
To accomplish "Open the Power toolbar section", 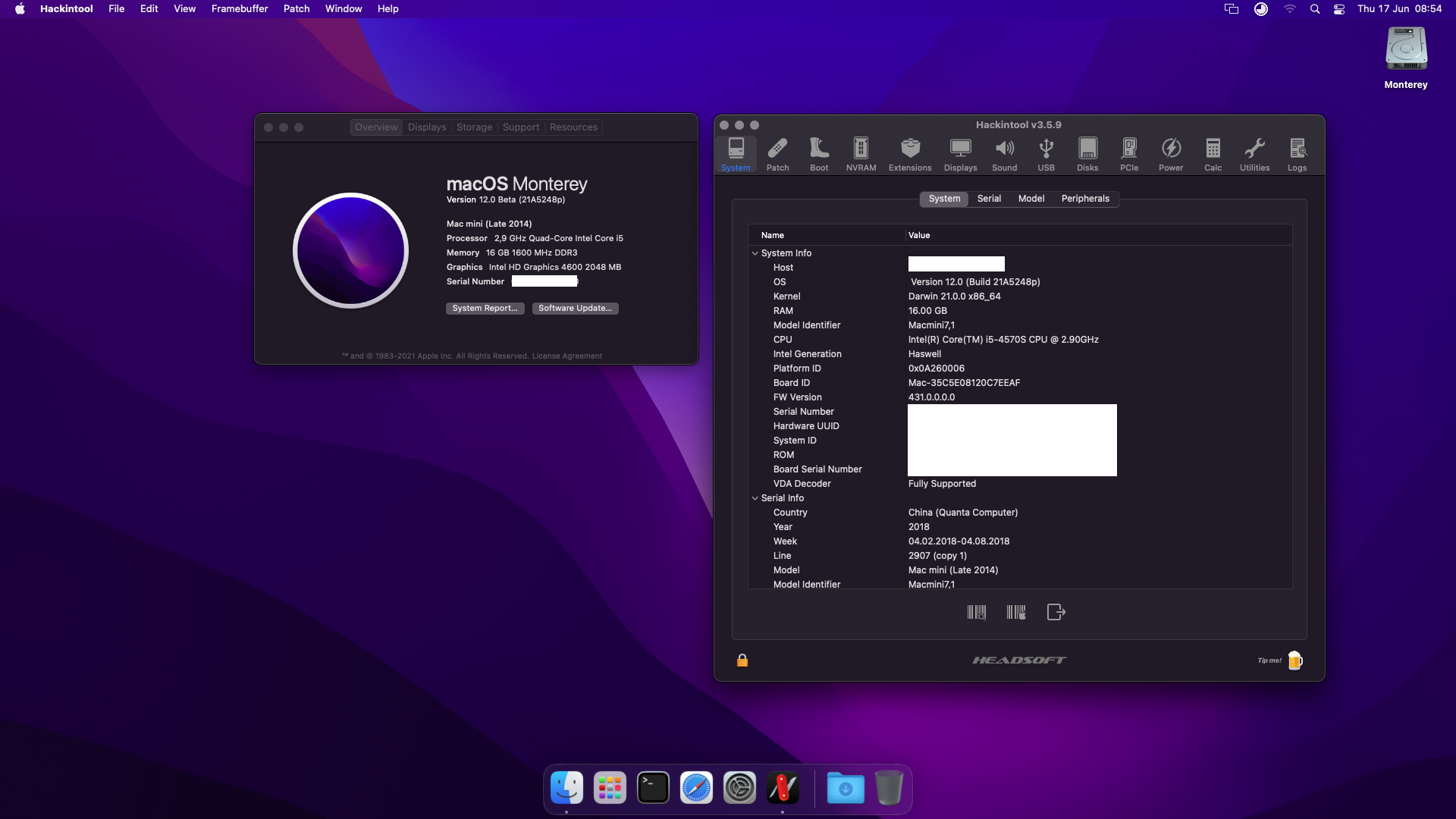I will [1171, 154].
